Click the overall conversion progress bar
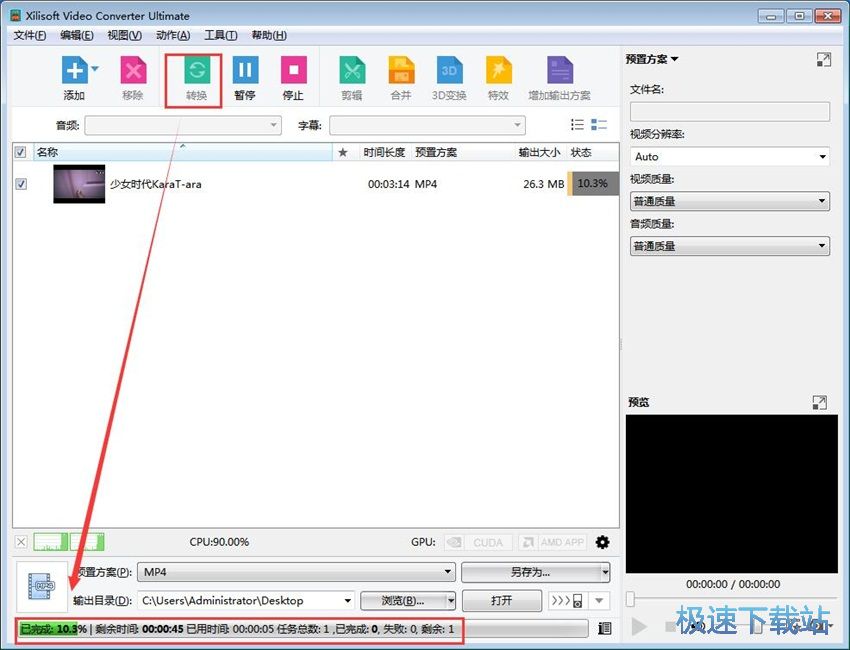Viewport: 850px width, 650px height. pos(304,629)
